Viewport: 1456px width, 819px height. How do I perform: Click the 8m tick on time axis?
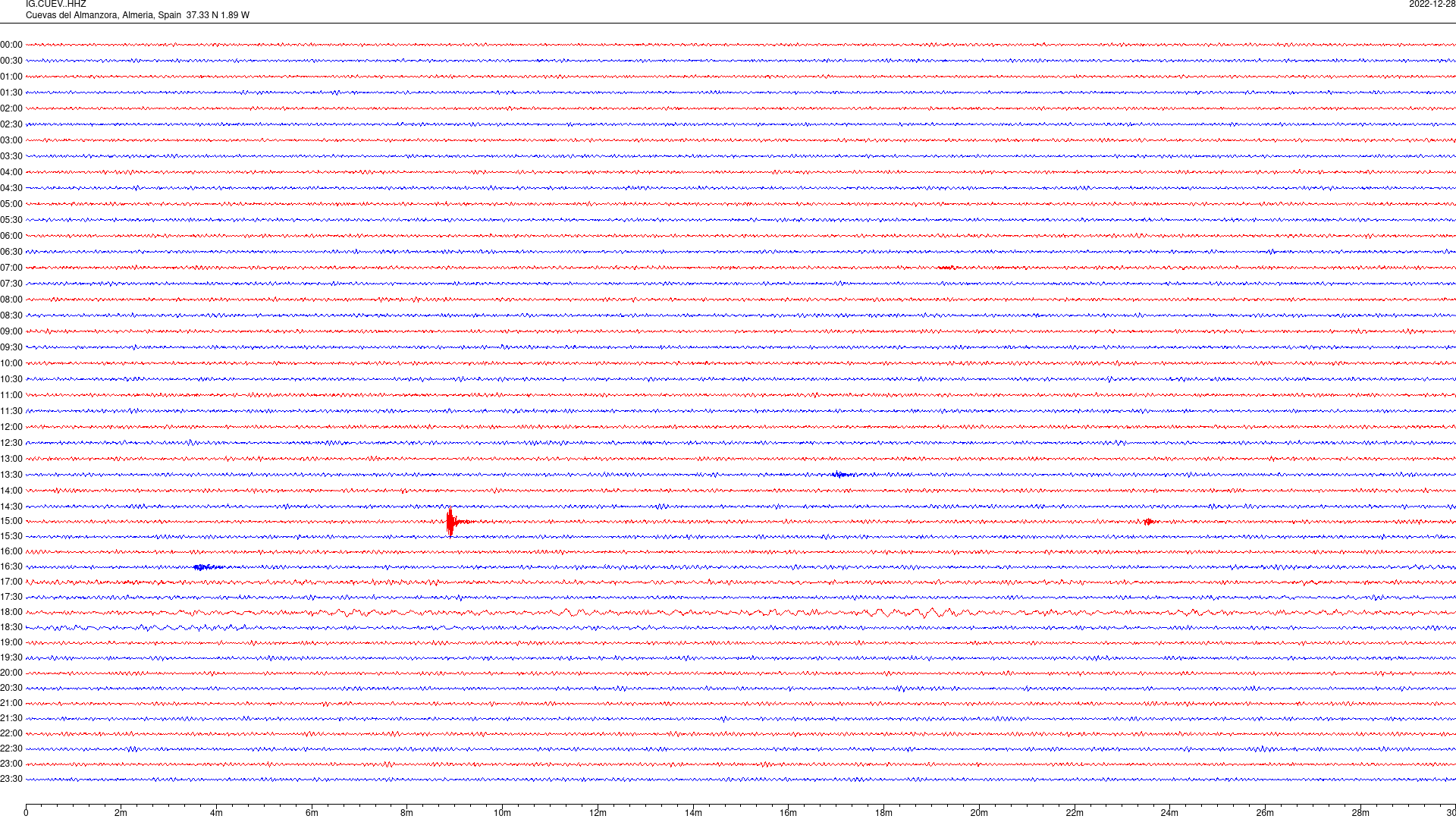407,811
